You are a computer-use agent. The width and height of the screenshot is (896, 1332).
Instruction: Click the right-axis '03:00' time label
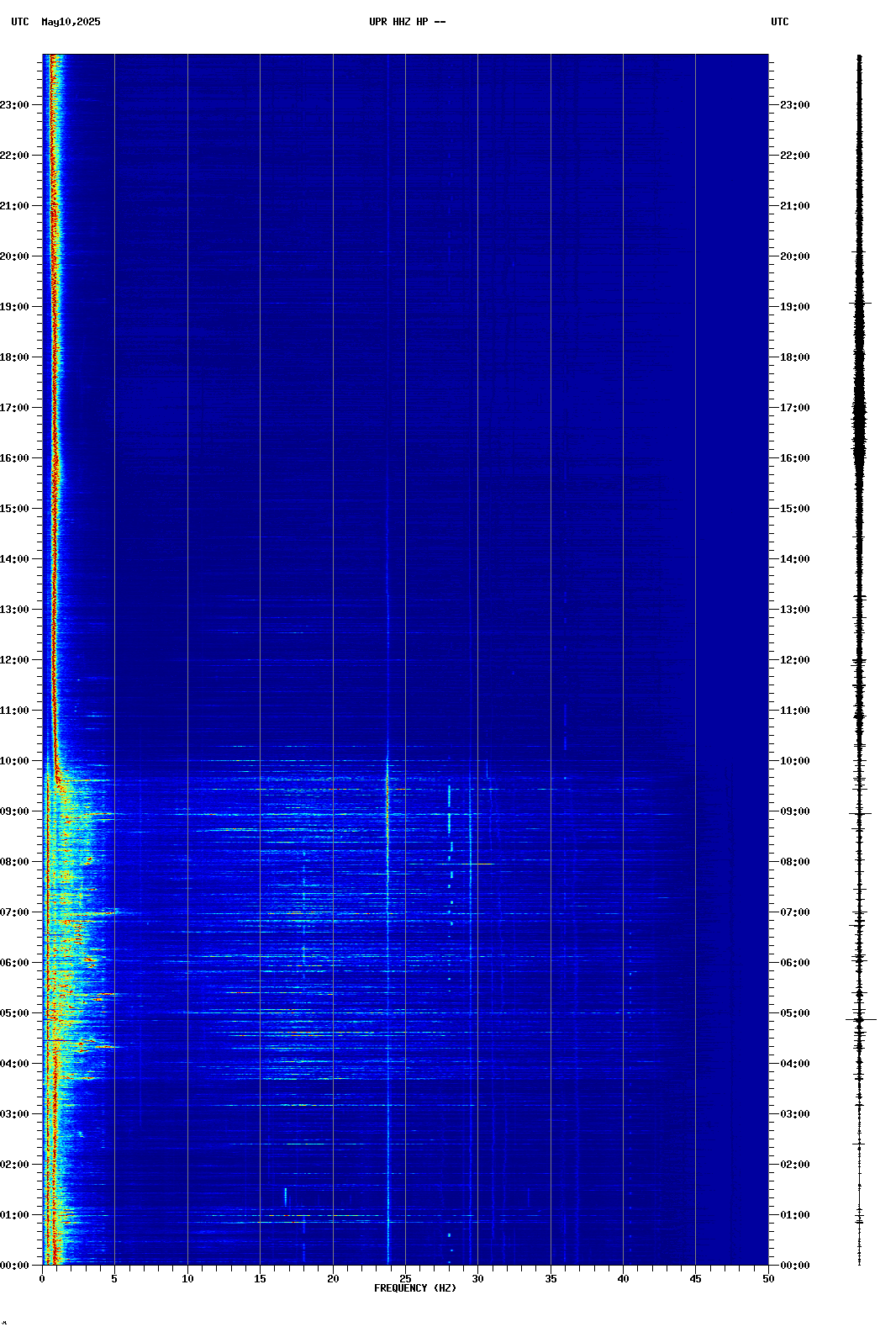coord(795,1114)
